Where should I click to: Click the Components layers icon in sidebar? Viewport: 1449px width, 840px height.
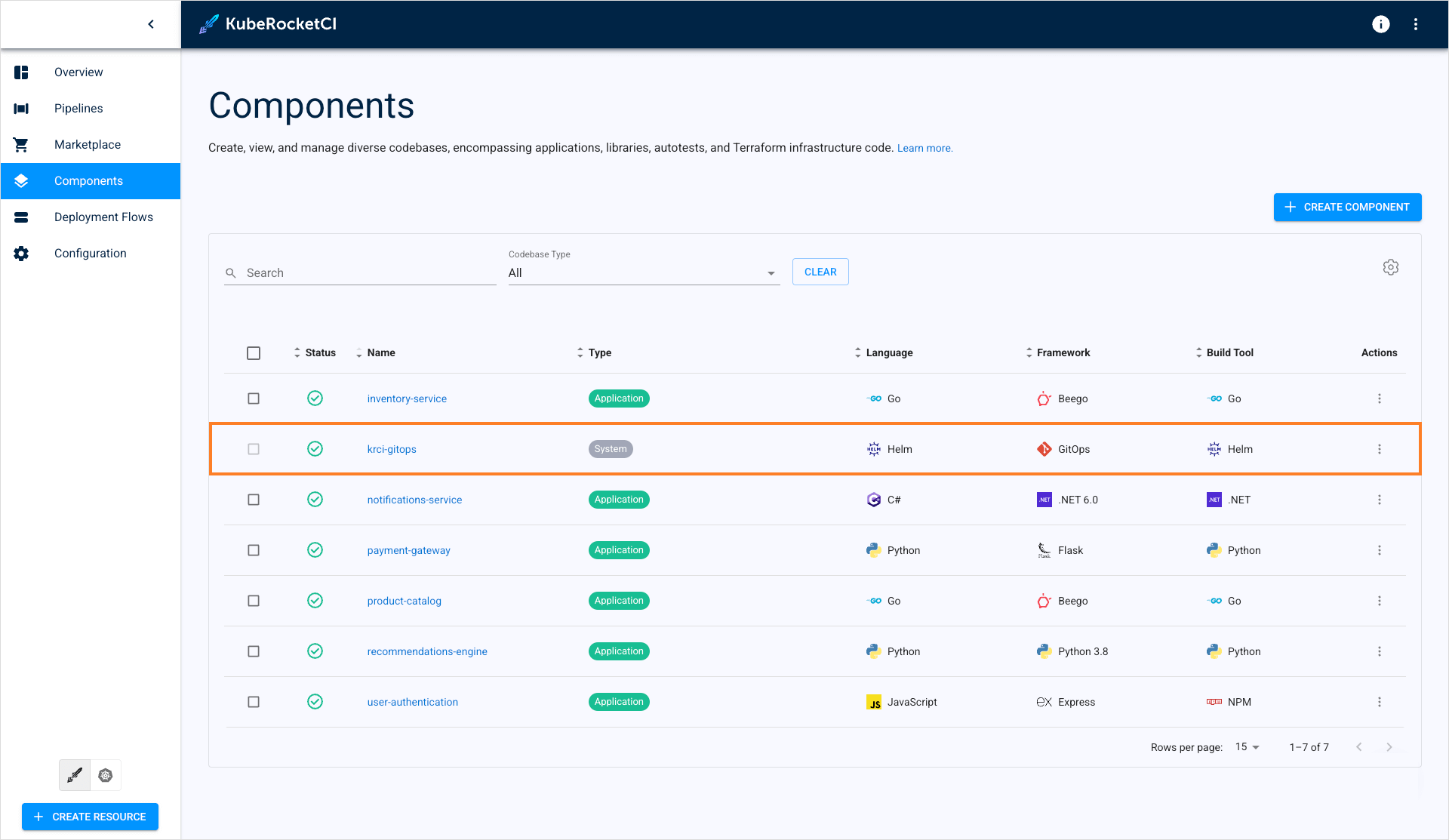(20, 180)
